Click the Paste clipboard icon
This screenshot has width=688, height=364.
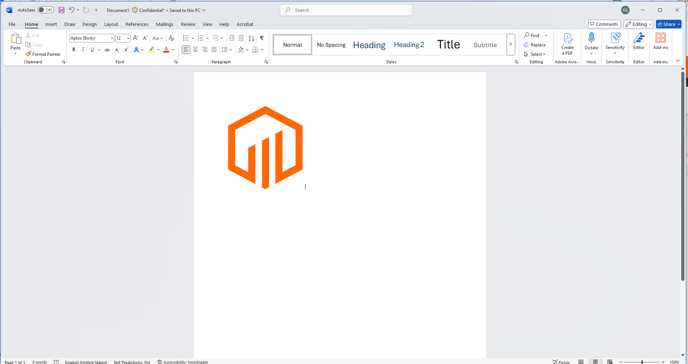click(16, 39)
